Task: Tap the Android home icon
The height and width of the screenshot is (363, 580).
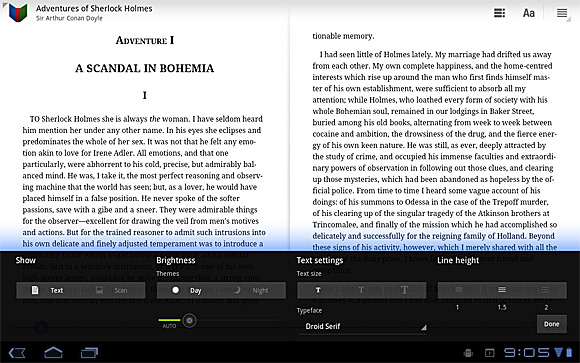Action: point(53,353)
